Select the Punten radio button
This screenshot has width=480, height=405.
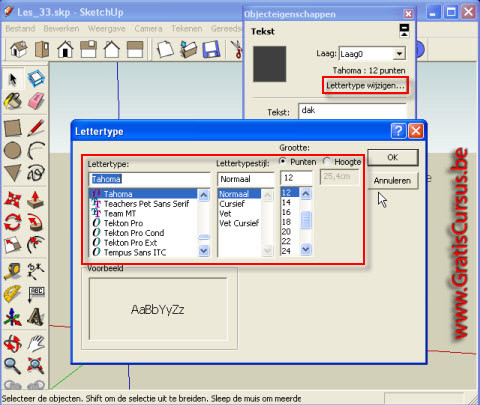coord(283,162)
